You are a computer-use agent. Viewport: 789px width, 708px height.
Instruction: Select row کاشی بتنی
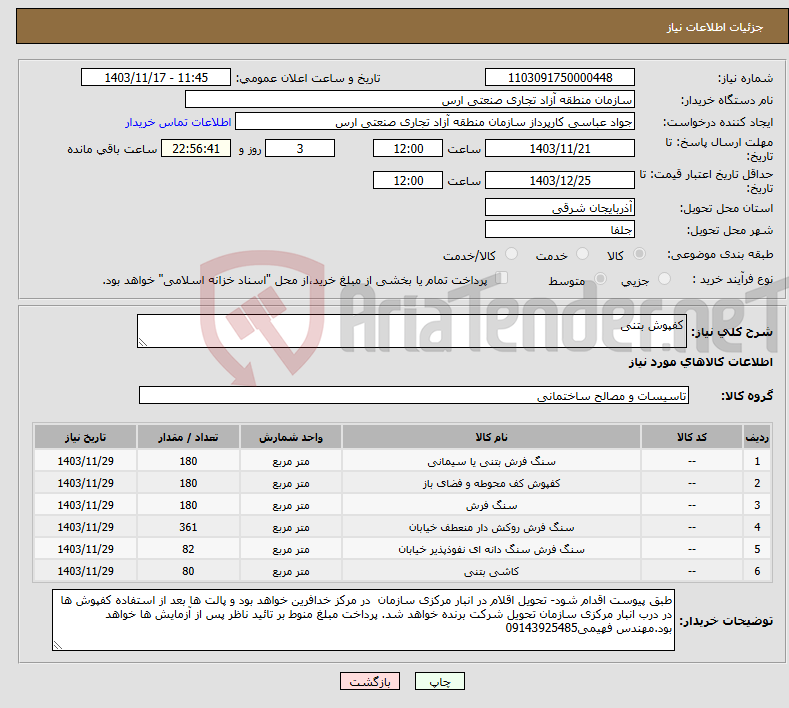click(403, 571)
